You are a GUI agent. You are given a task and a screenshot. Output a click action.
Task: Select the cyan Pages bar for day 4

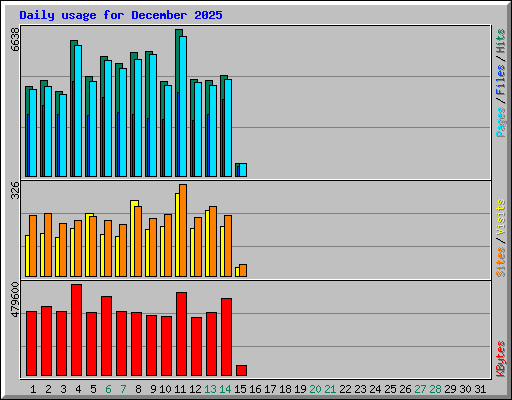pos(78,111)
